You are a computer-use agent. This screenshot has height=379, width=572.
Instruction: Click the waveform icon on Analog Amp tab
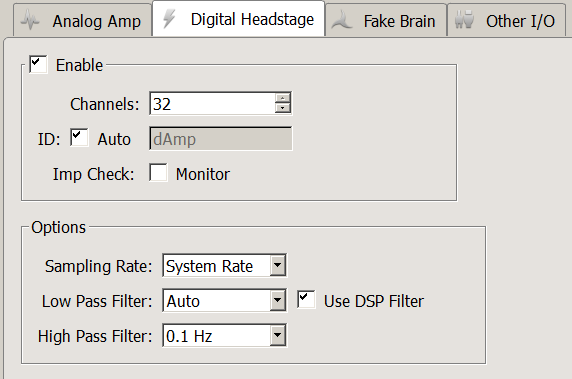click(x=30, y=20)
